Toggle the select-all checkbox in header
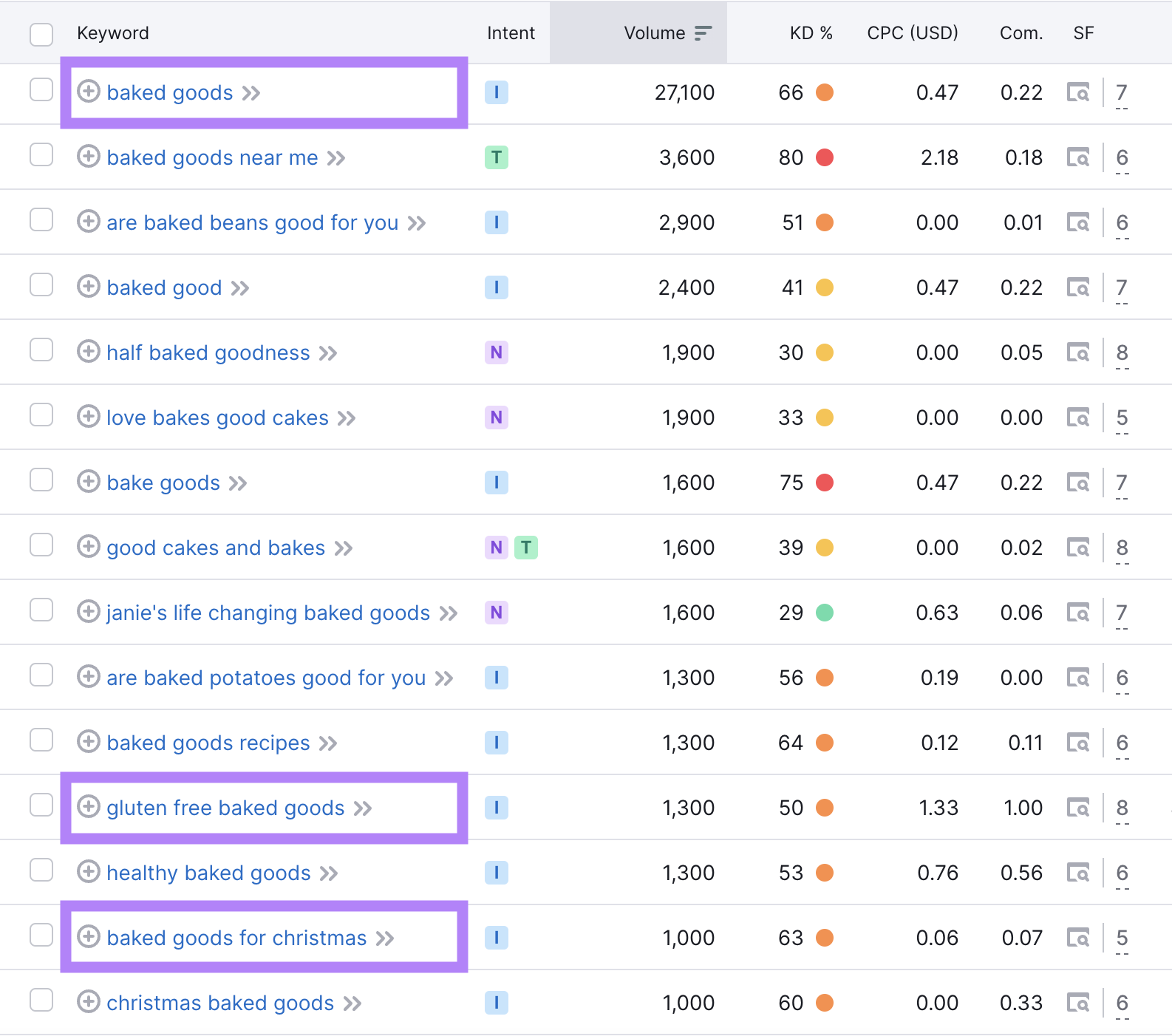This screenshot has width=1172, height=1036. coord(41,34)
